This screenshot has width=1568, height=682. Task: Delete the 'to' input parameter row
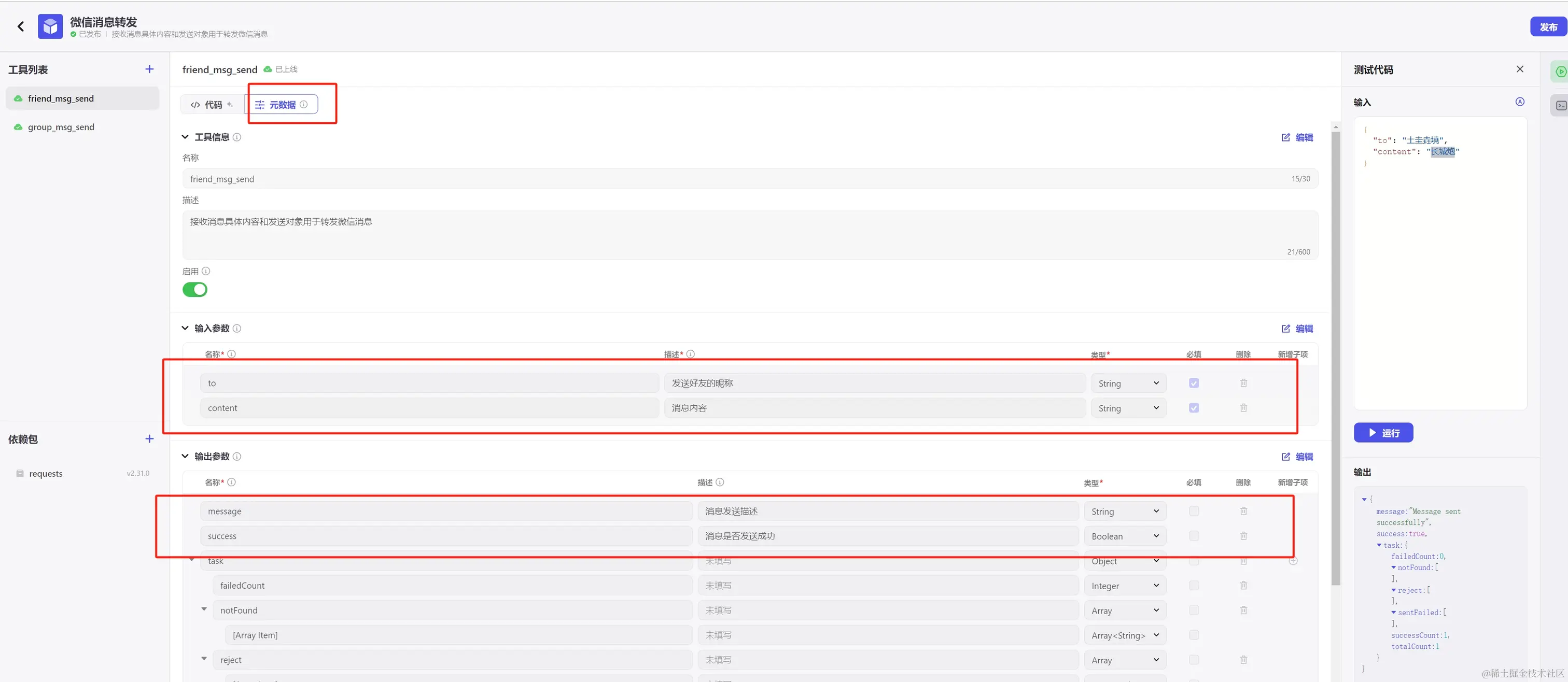[1243, 382]
